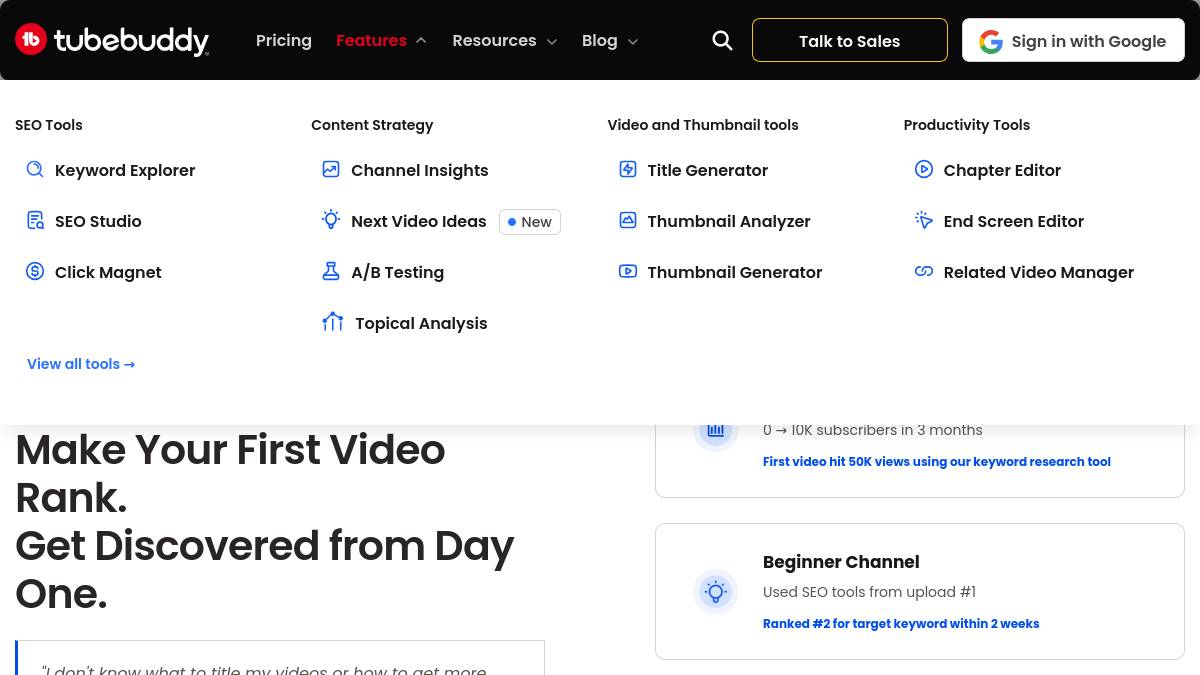1200x675 pixels.
Task: Click the End Screen Editor cursor icon
Action: point(924,220)
